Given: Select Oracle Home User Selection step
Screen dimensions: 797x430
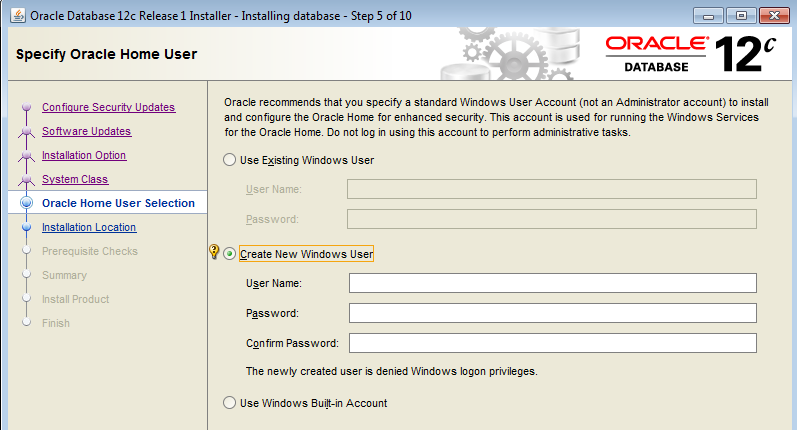Looking at the screenshot, I should click(x=118, y=203).
